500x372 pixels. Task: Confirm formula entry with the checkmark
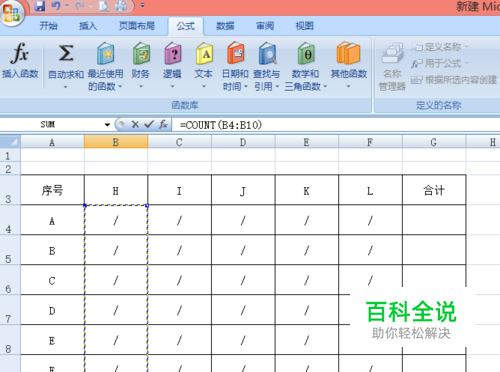149,125
